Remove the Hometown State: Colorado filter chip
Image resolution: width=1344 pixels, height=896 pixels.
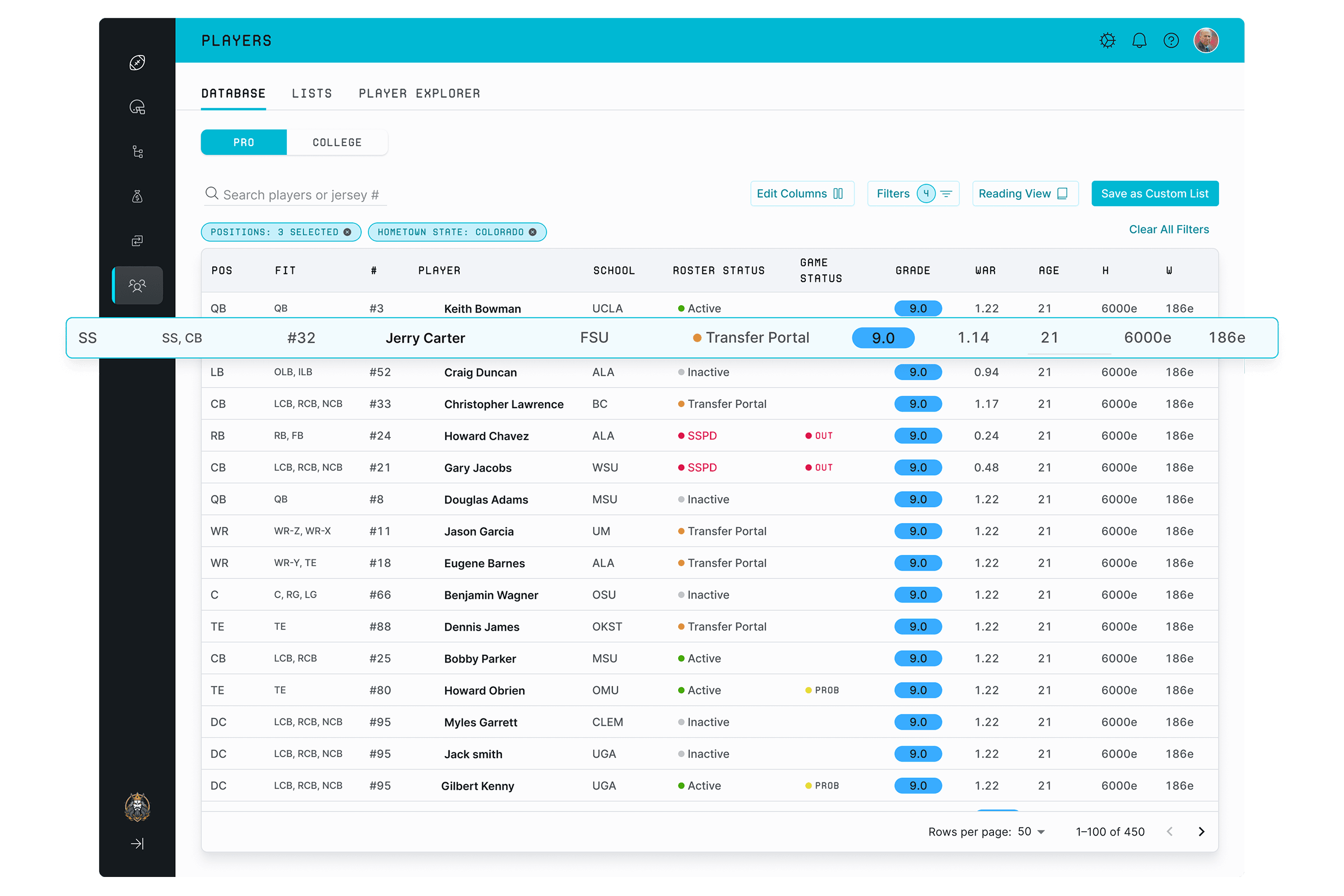532,232
